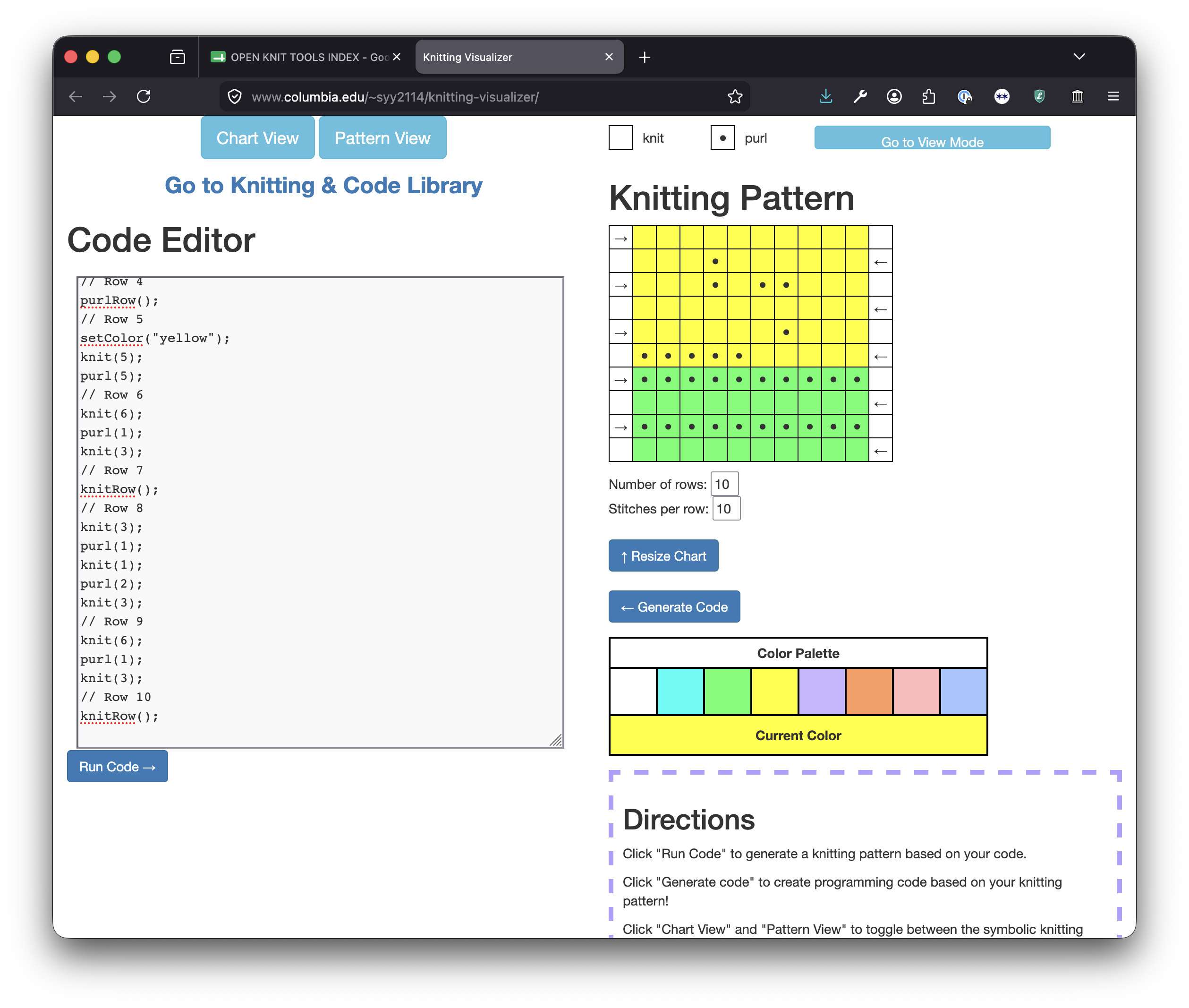Screen dimensions: 1189x1008
Task: Grab the code editor resize handle
Action: tap(556, 740)
